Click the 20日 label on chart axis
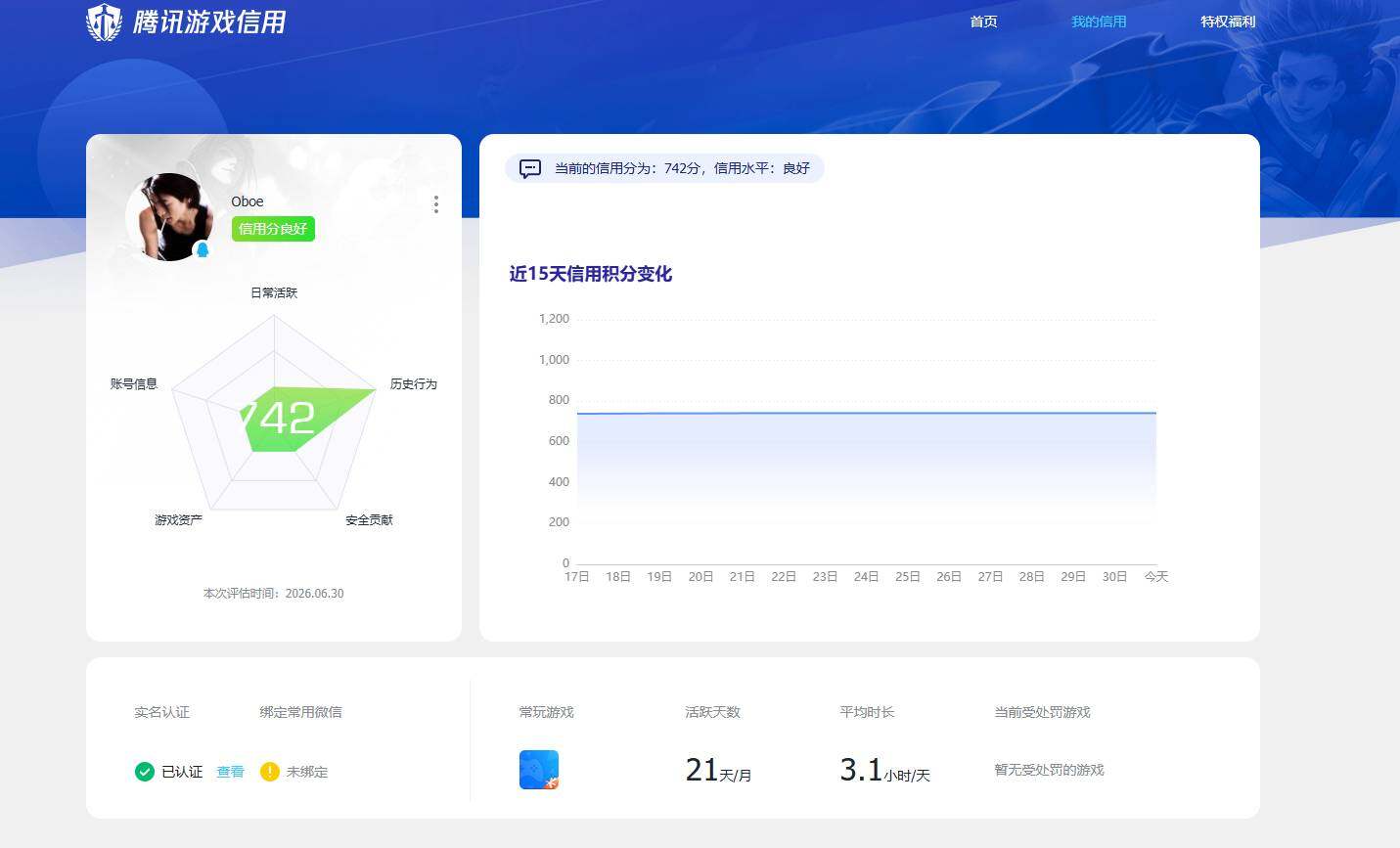 (700, 577)
